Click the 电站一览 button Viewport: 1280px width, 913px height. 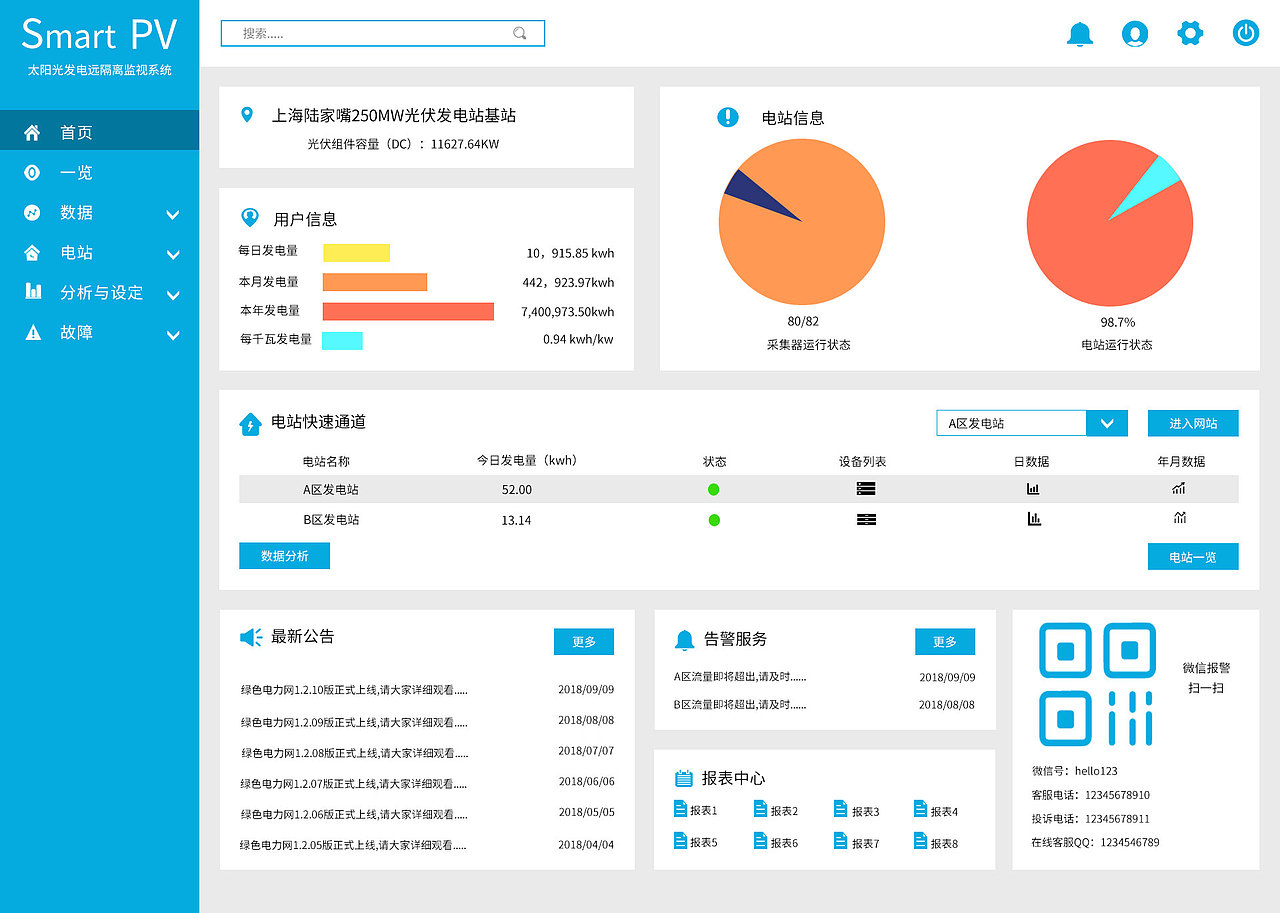[1193, 556]
